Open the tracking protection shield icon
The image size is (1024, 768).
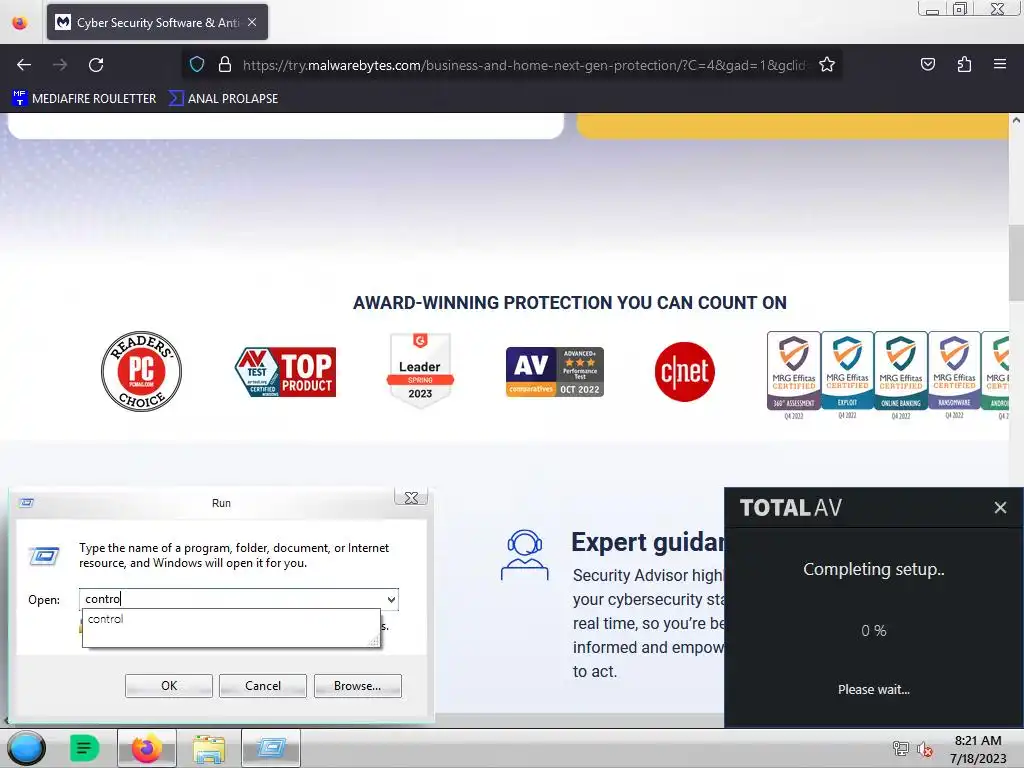197,64
